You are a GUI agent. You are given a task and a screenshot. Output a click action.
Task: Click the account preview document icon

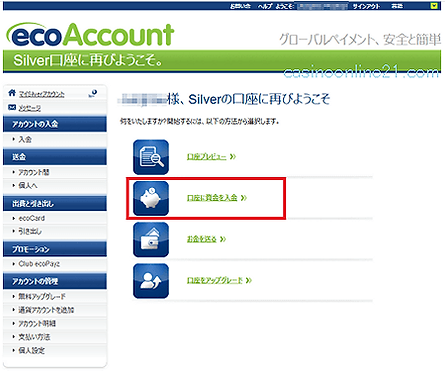pyautogui.click(x=151, y=157)
